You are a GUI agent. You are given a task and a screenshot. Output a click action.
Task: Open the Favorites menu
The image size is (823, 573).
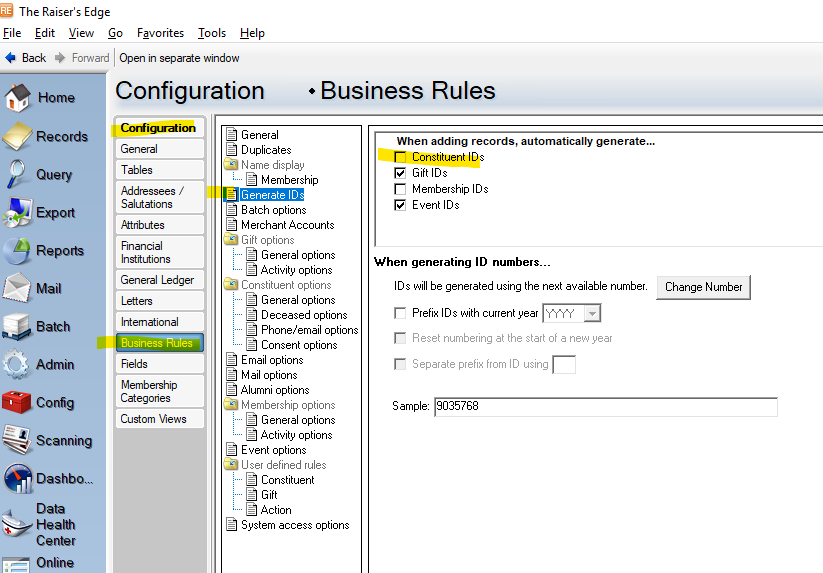point(160,33)
